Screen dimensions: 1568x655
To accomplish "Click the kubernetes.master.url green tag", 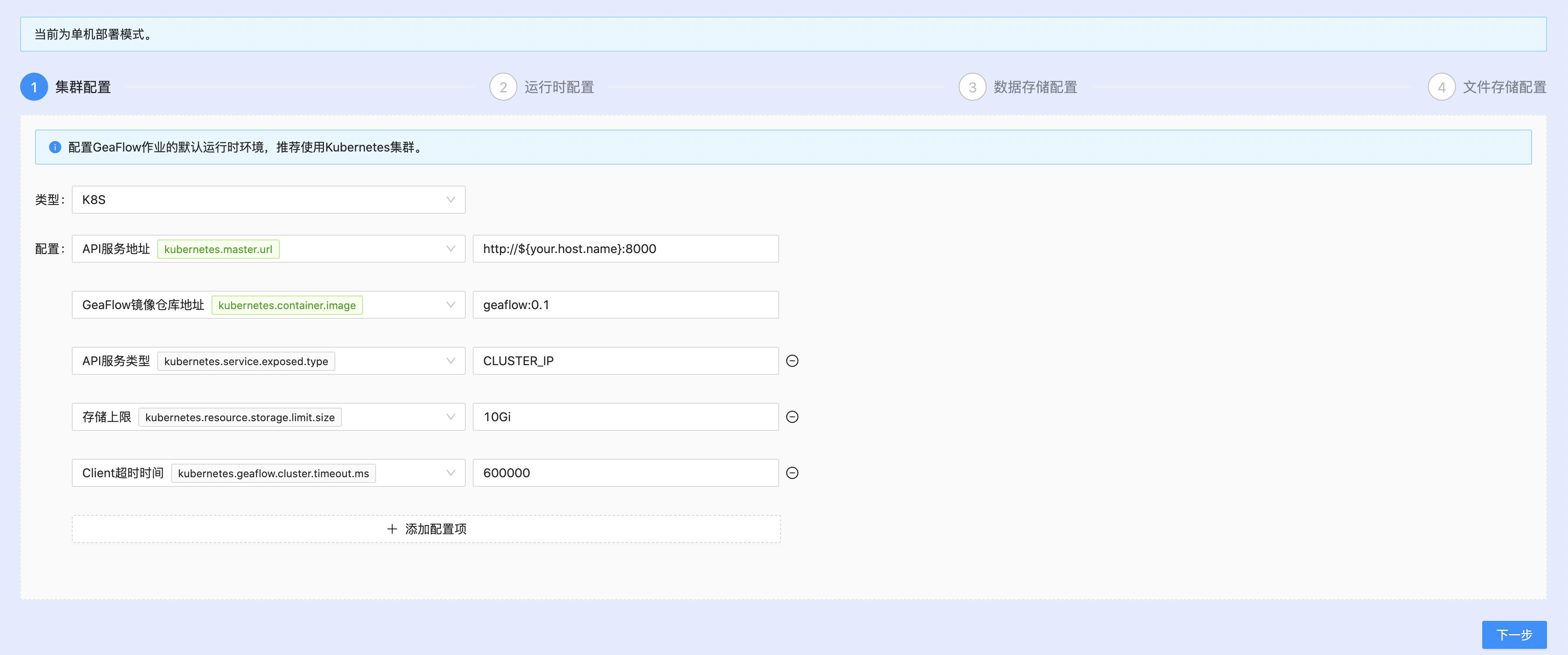I will click(218, 248).
